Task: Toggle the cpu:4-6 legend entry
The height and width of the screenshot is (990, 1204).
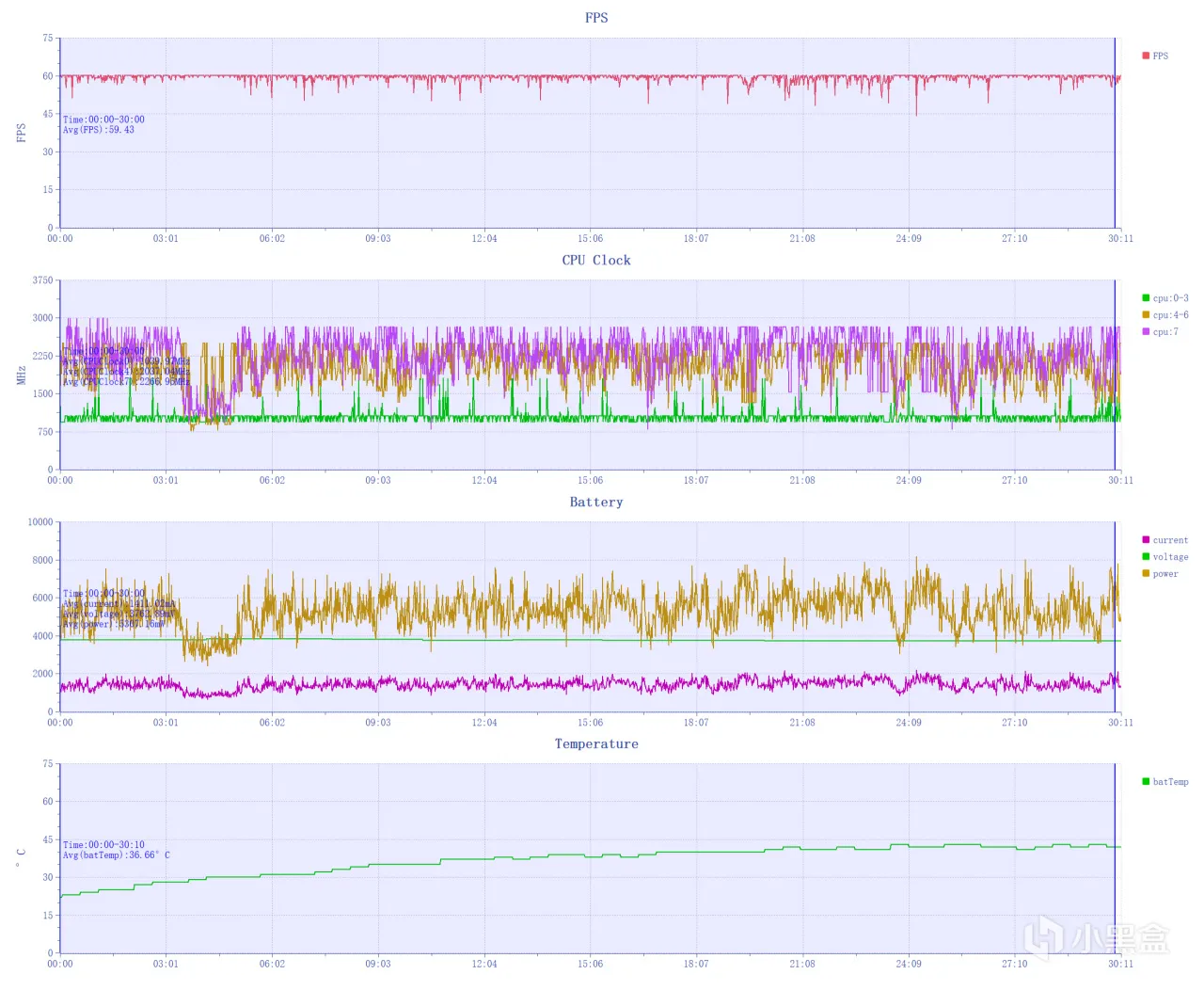Action: (1165, 314)
